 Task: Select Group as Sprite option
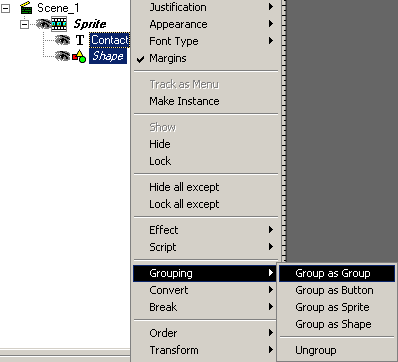(337, 307)
